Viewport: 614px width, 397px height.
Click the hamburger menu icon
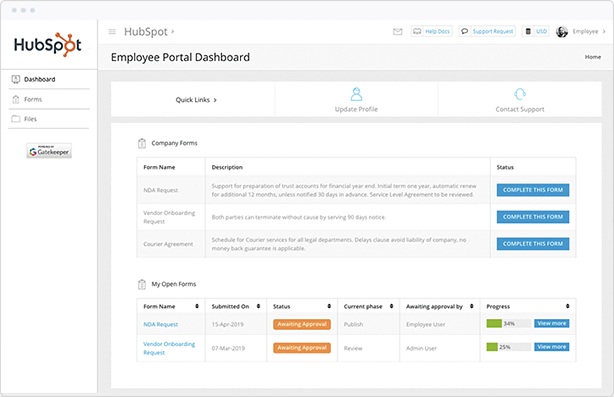(112, 32)
